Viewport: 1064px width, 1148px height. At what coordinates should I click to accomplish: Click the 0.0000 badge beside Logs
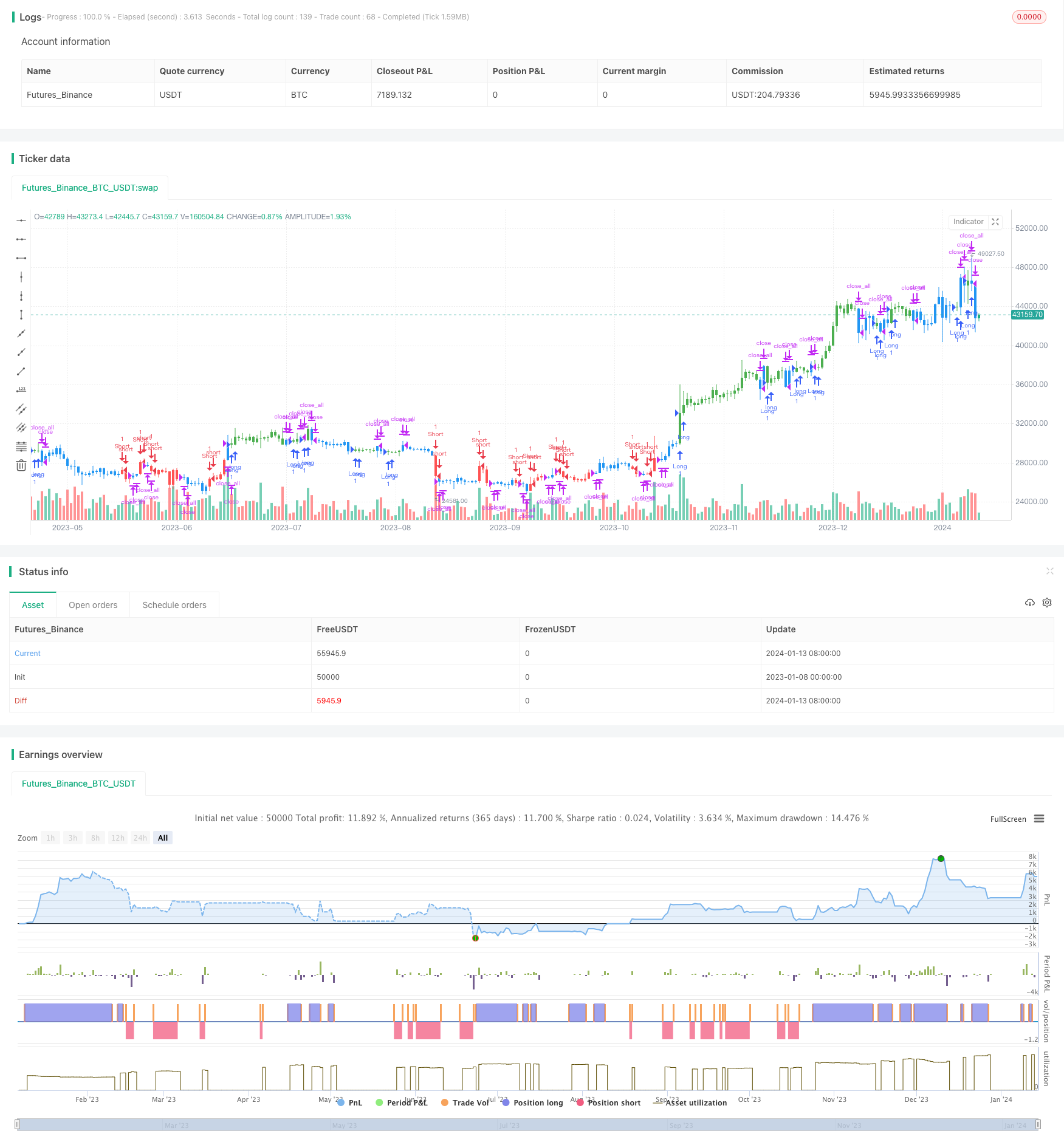tap(1029, 17)
